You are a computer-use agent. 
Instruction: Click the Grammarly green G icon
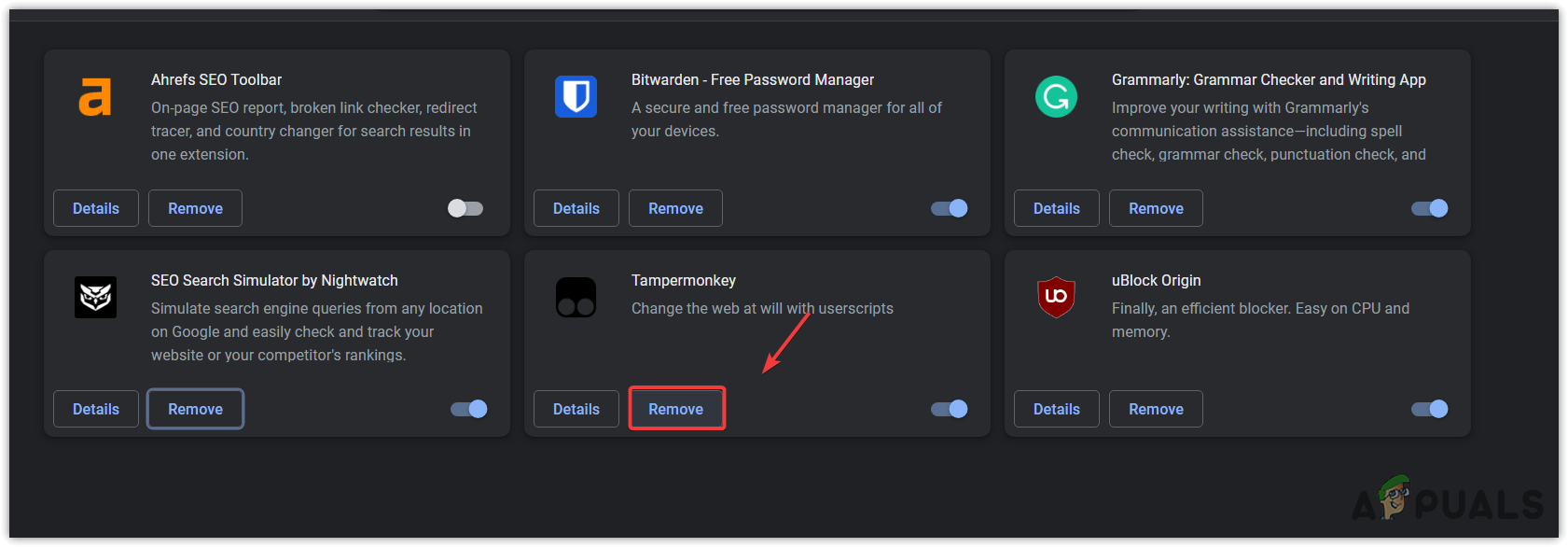(x=1056, y=97)
